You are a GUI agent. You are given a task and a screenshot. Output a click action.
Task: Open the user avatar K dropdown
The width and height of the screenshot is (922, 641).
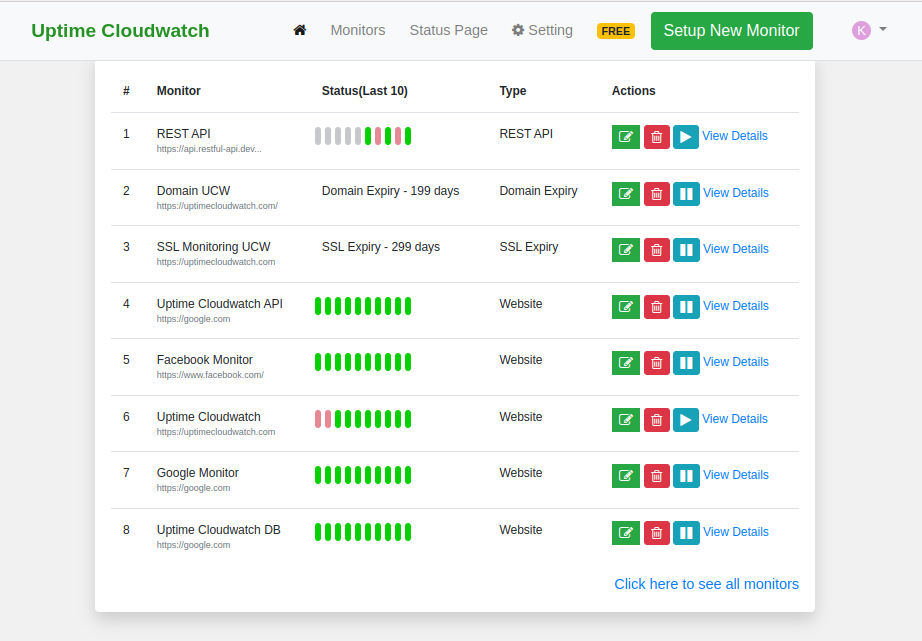pyautogui.click(x=868, y=30)
